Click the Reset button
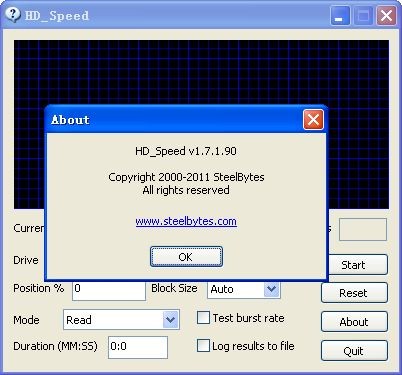 click(x=354, y=293)
